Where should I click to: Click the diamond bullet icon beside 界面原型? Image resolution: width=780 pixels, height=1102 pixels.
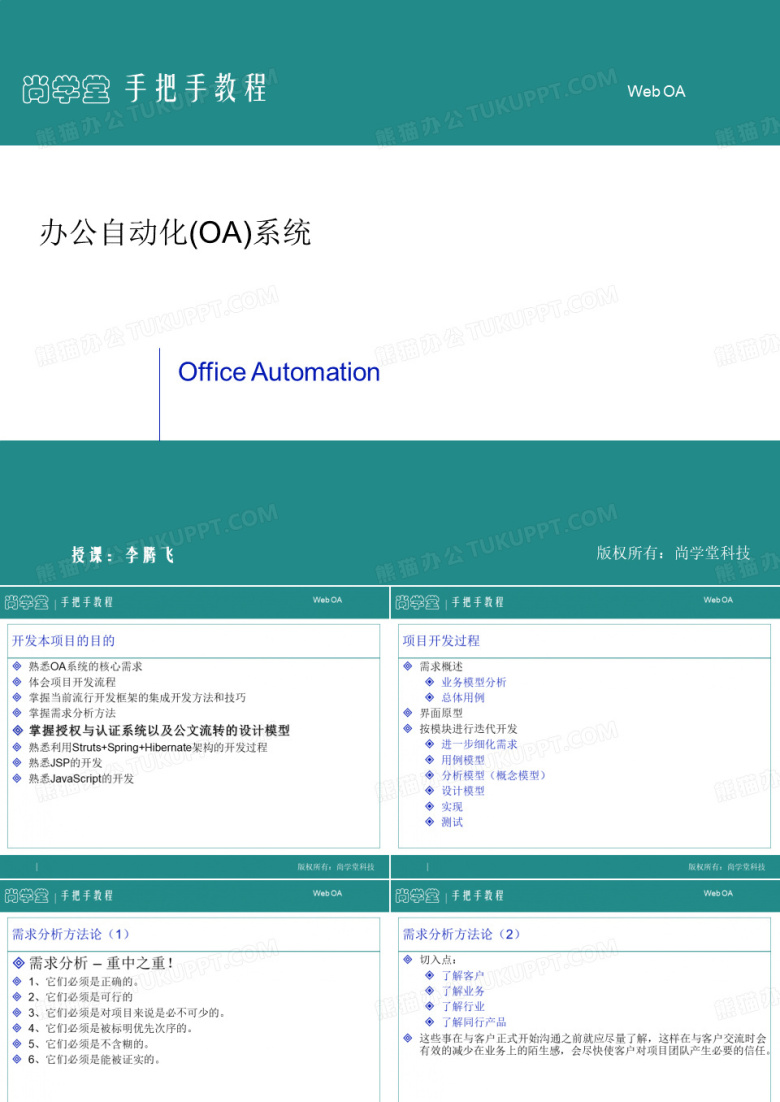pos(408,713)
